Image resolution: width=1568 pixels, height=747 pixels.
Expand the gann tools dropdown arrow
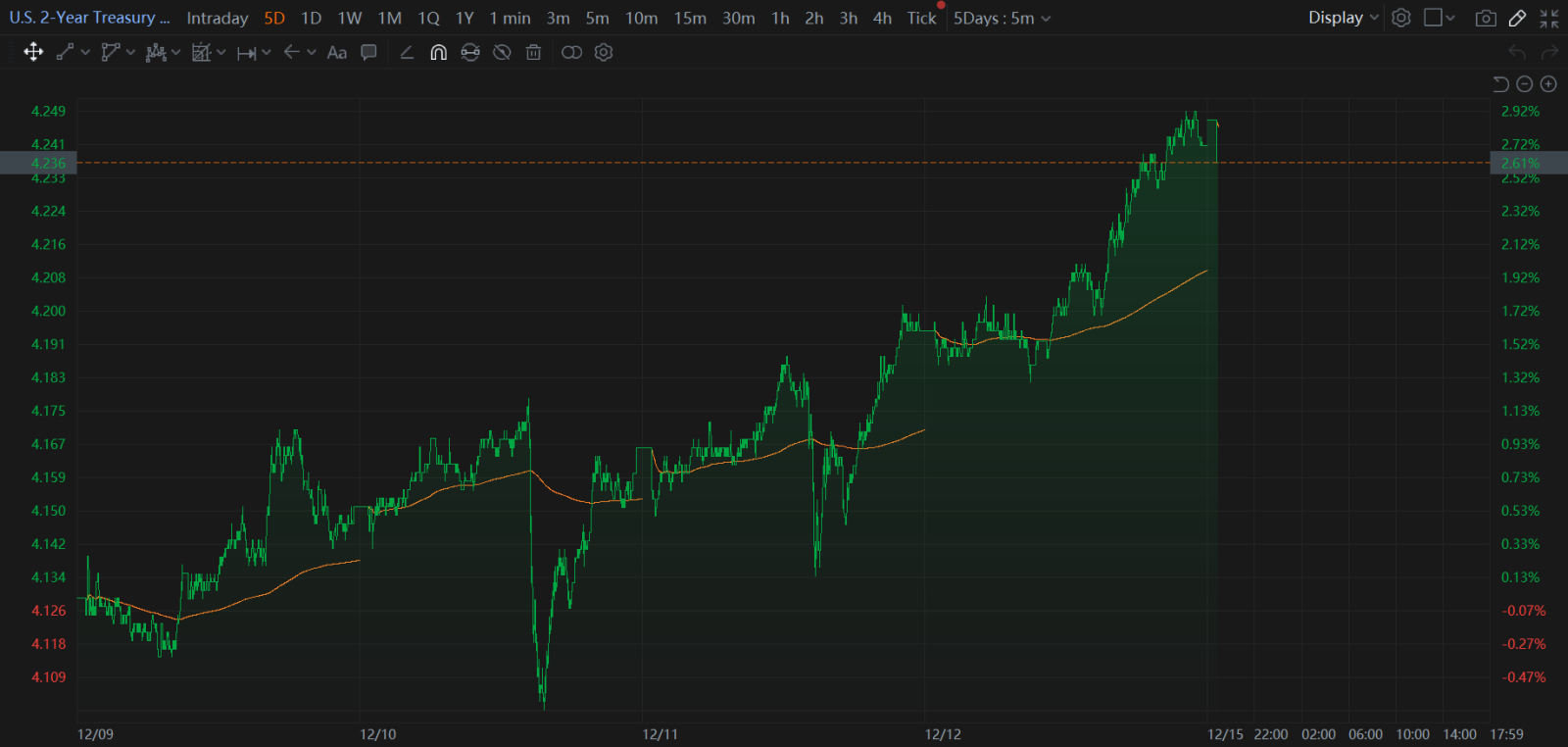[x=221, y=52]
